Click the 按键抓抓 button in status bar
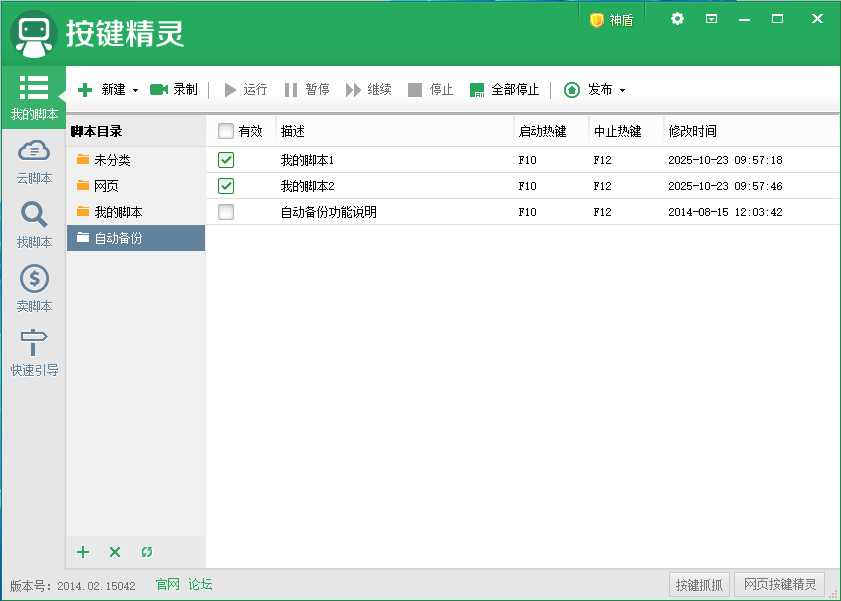Screen dimensions: 841x601 699,584
